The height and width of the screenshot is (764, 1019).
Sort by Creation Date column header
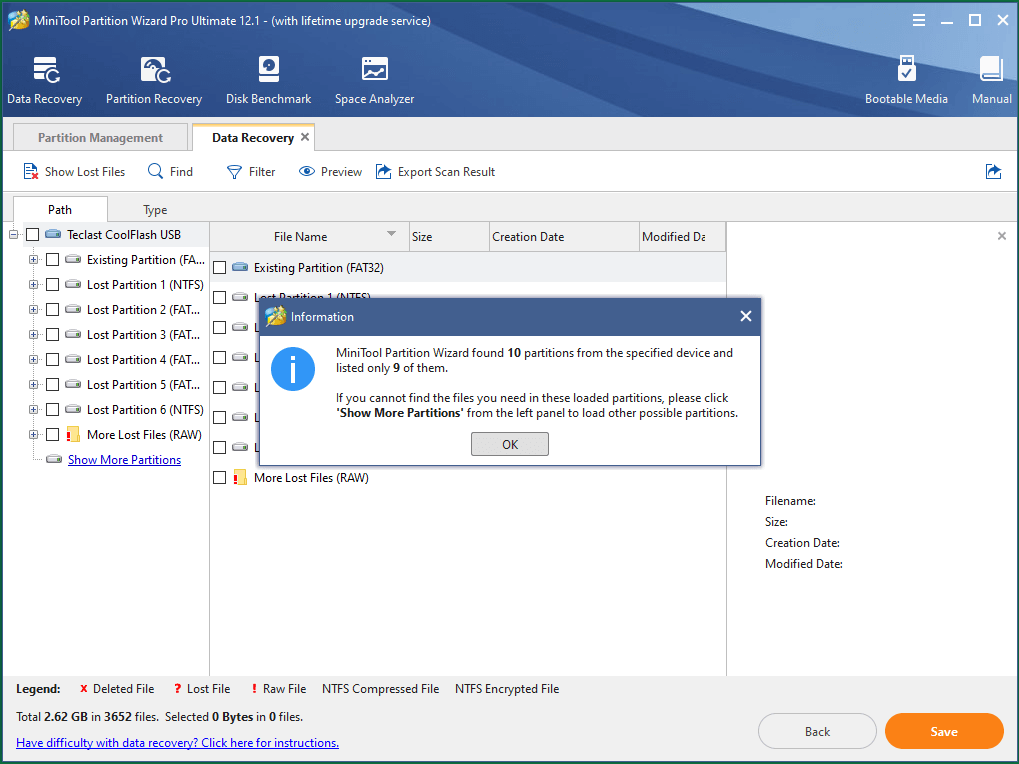tap(564, 236)
